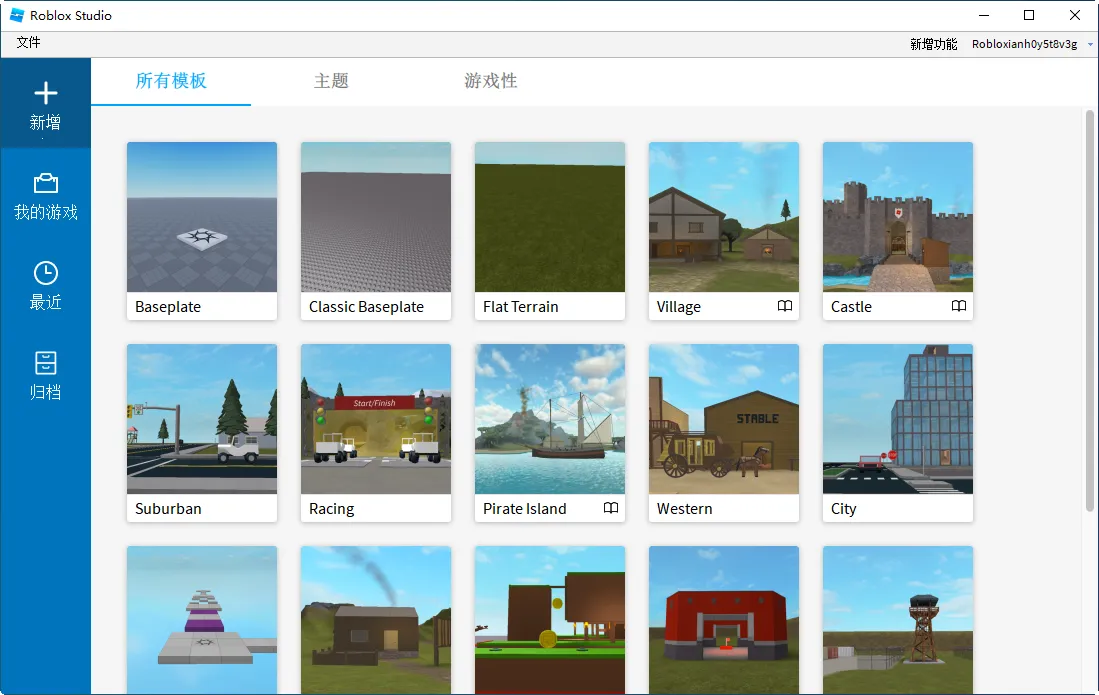The image size is (1099, 695).
Task: Open the 文件 menu
Action: [29, 43]
